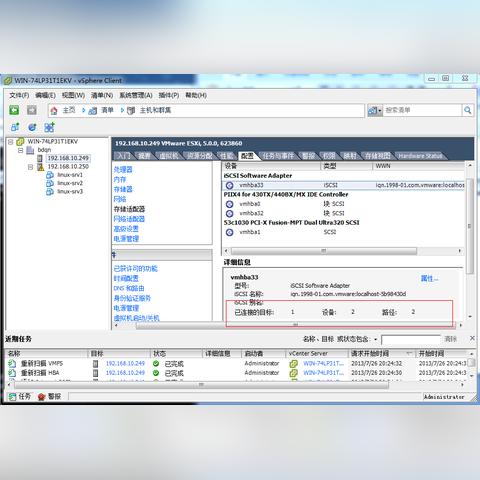The image size is (480, 480).
Task: Click the 任务 status bar button
Action: coord(20,396)
